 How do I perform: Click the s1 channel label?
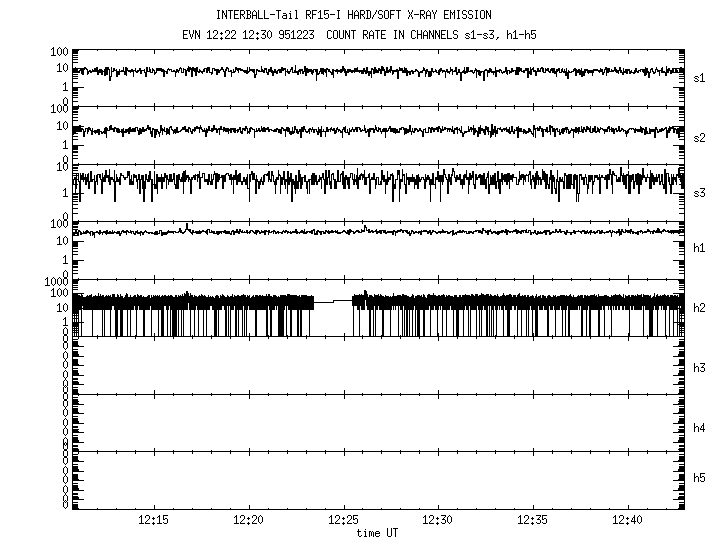[x=699, y=77]
